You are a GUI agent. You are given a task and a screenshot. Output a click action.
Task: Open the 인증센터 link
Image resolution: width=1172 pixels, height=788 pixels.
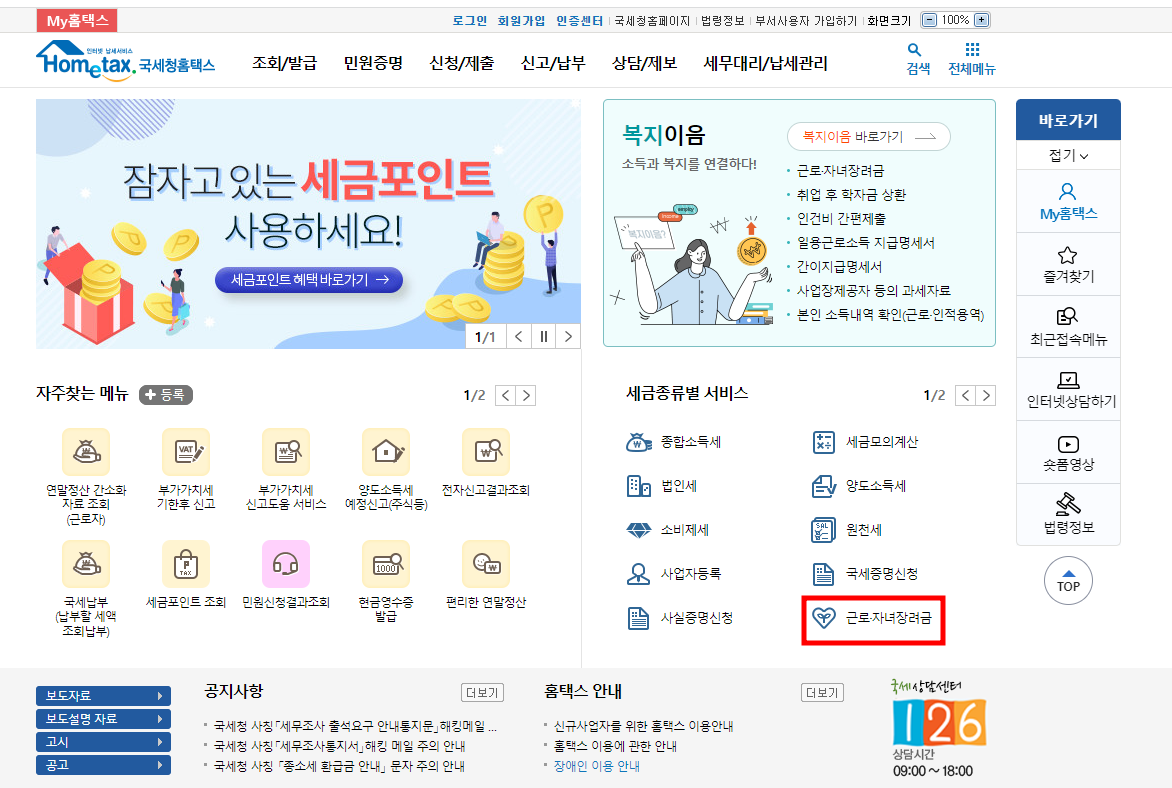click(579, 21)
